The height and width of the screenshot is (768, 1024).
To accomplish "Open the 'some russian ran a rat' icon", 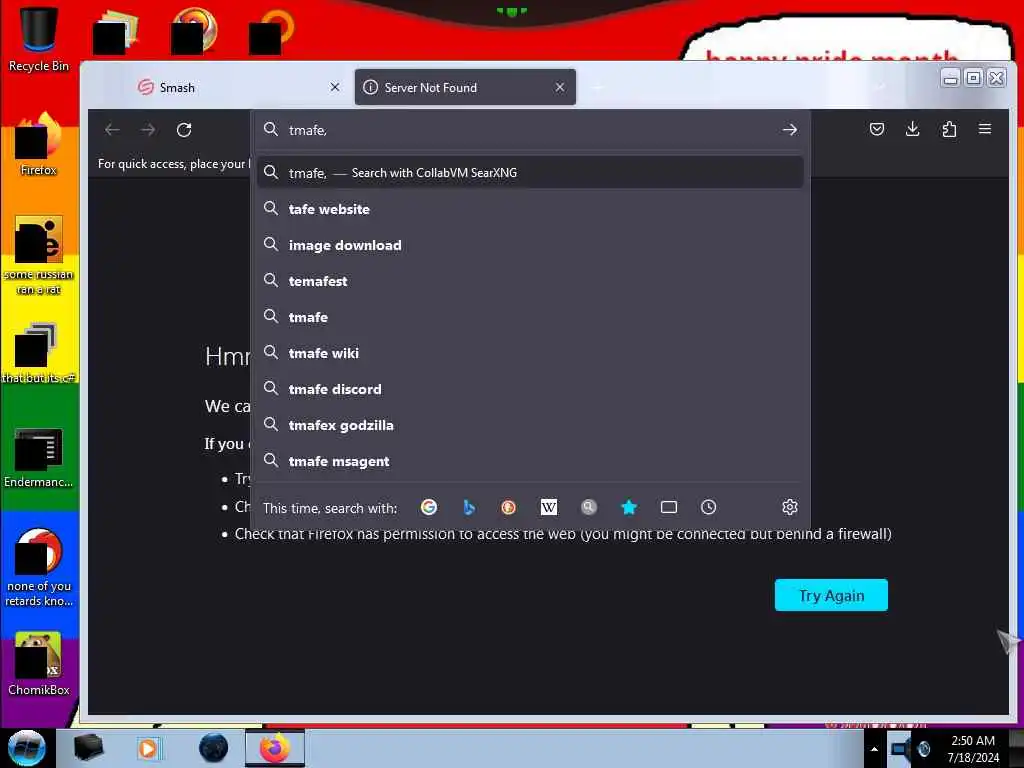I will 39,256.
